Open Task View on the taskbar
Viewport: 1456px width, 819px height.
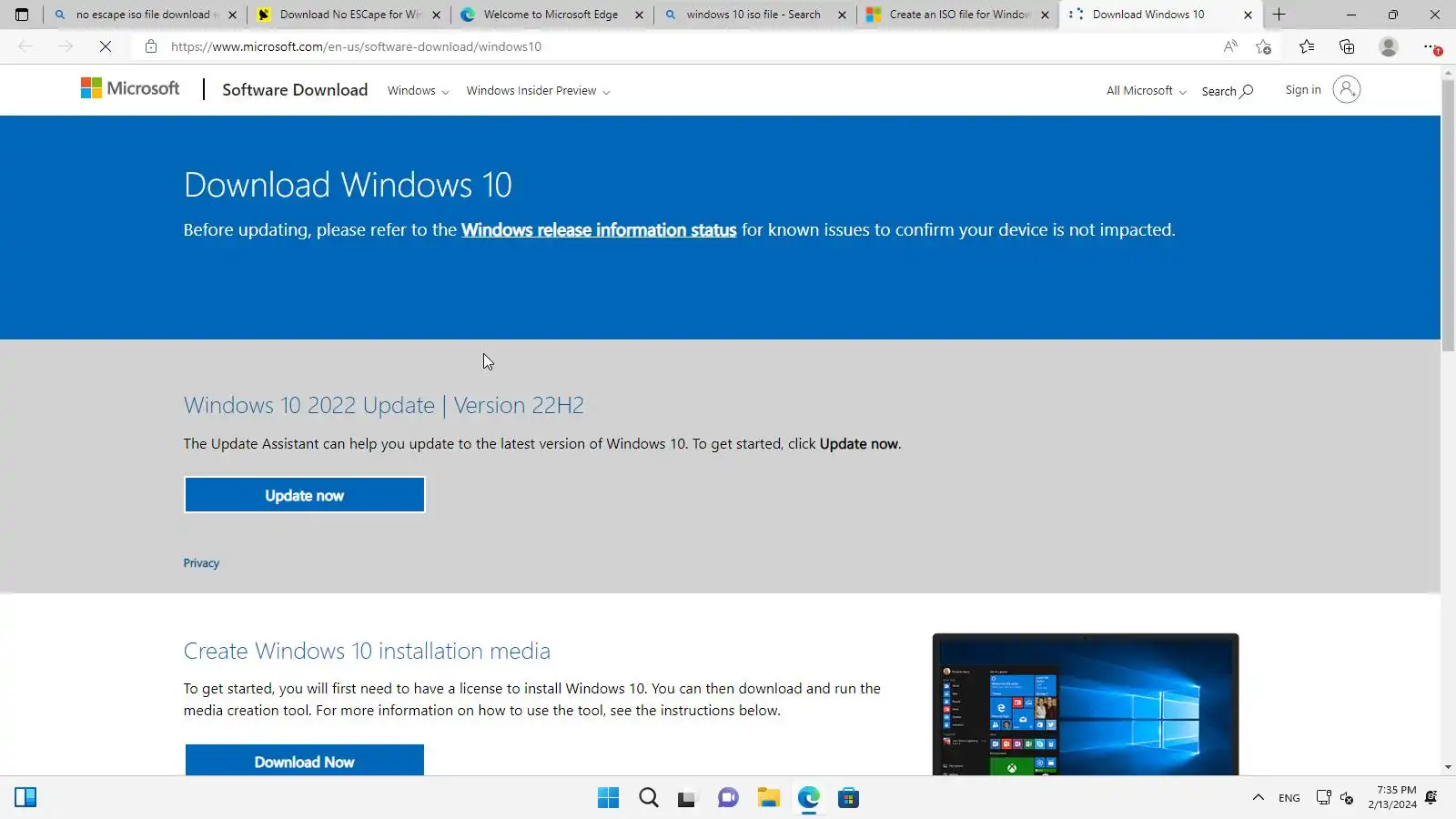point(687,798)
